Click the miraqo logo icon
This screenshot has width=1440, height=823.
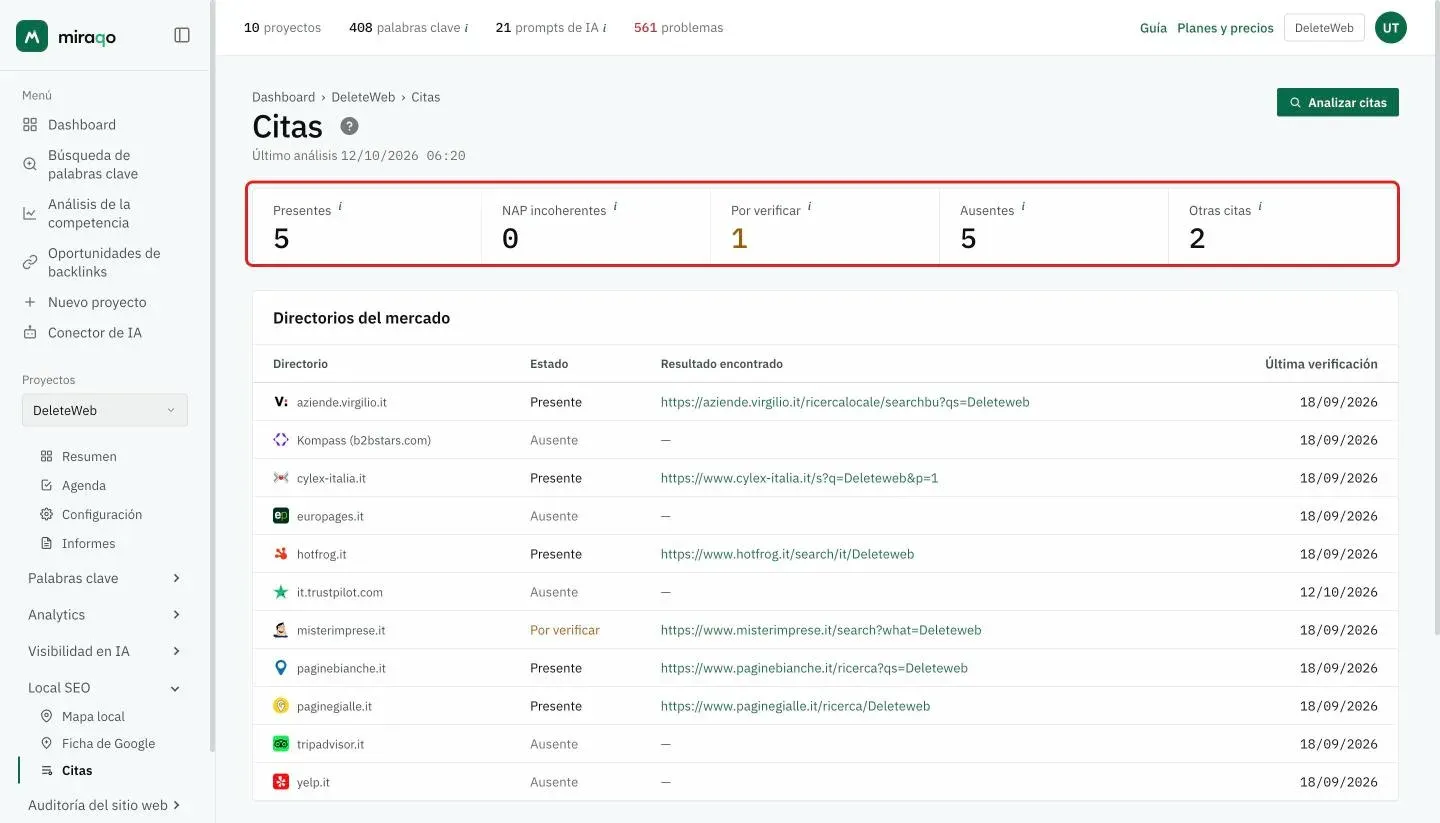[32, 36]
